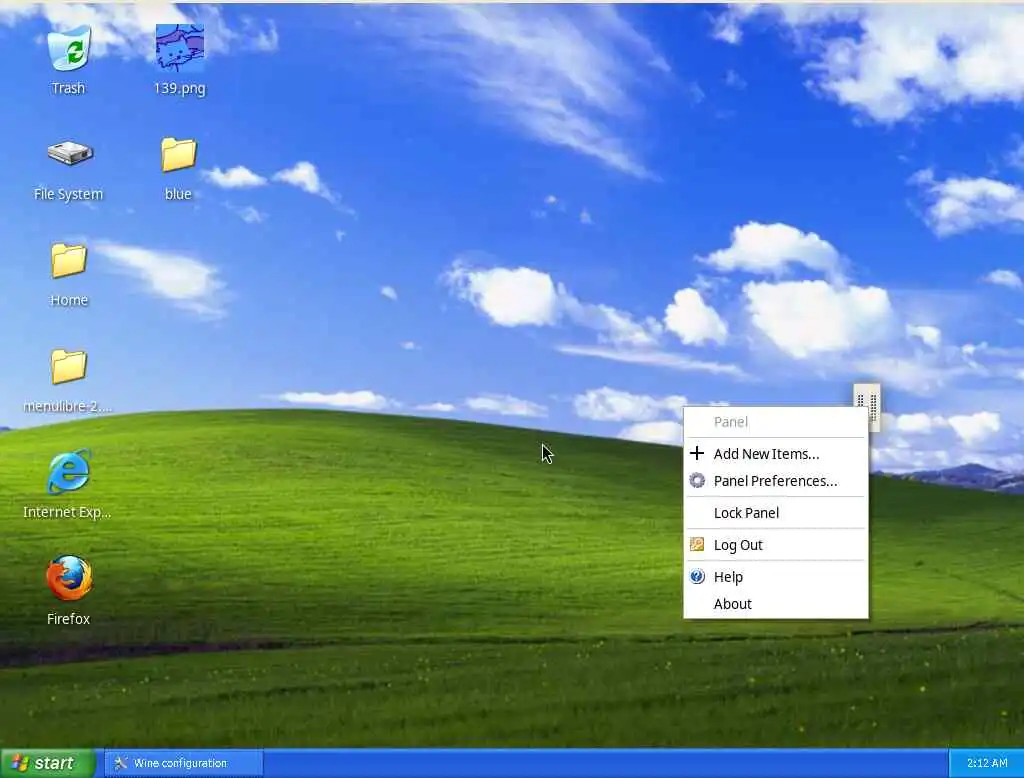Open Panel Preferences from context menu
The image size is (1024, 778).
[x=776, y=481]
